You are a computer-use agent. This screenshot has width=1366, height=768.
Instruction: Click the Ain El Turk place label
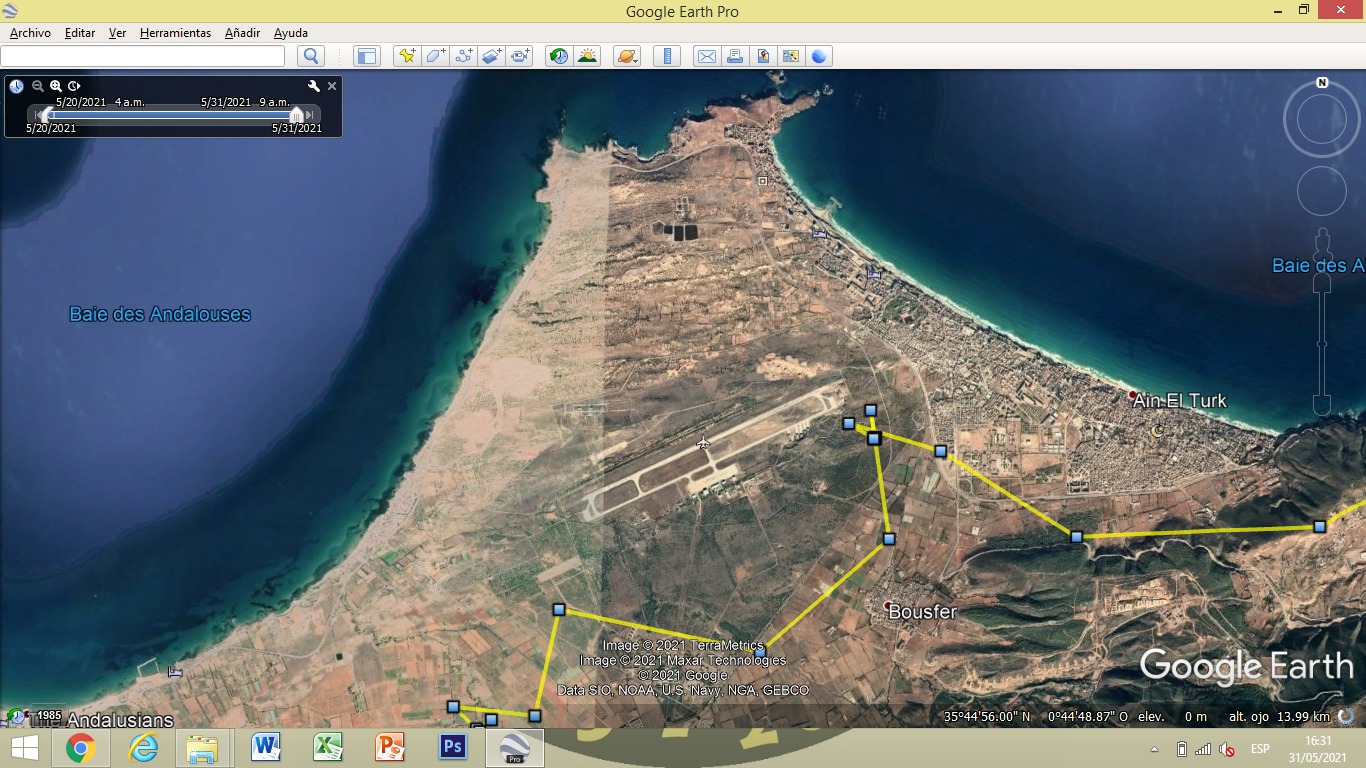1180,400
